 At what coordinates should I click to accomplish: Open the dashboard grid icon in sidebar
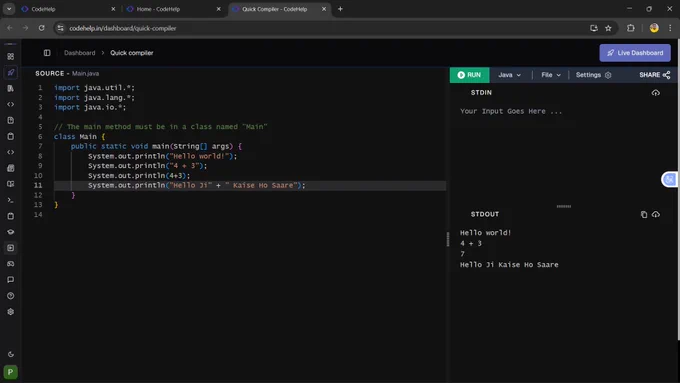tap(10, 56)
